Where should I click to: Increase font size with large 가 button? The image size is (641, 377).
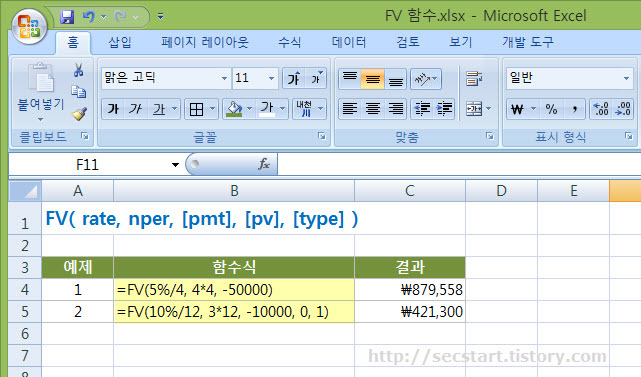pos(294,78)
